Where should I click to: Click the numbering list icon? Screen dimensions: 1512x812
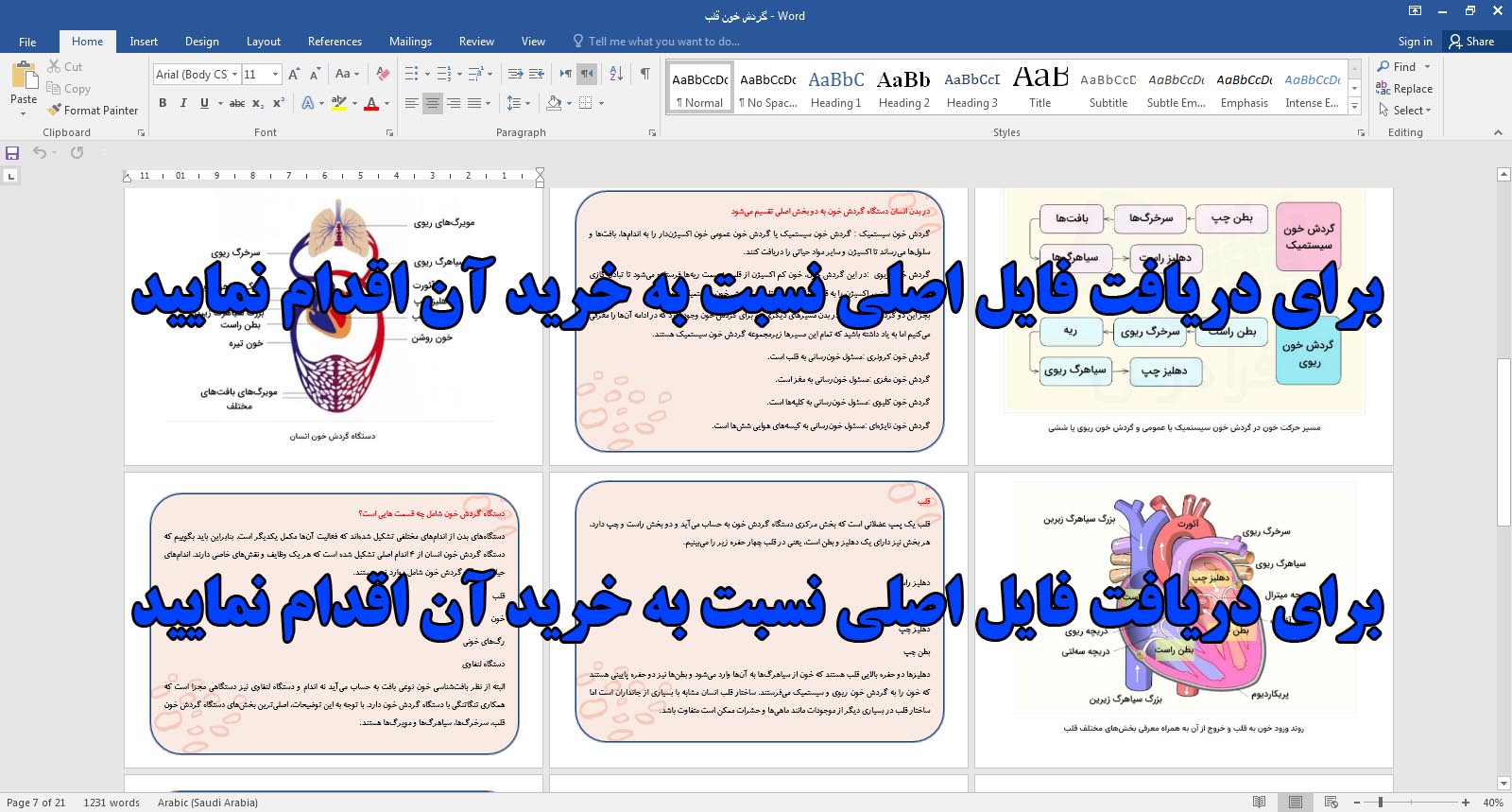443,74
